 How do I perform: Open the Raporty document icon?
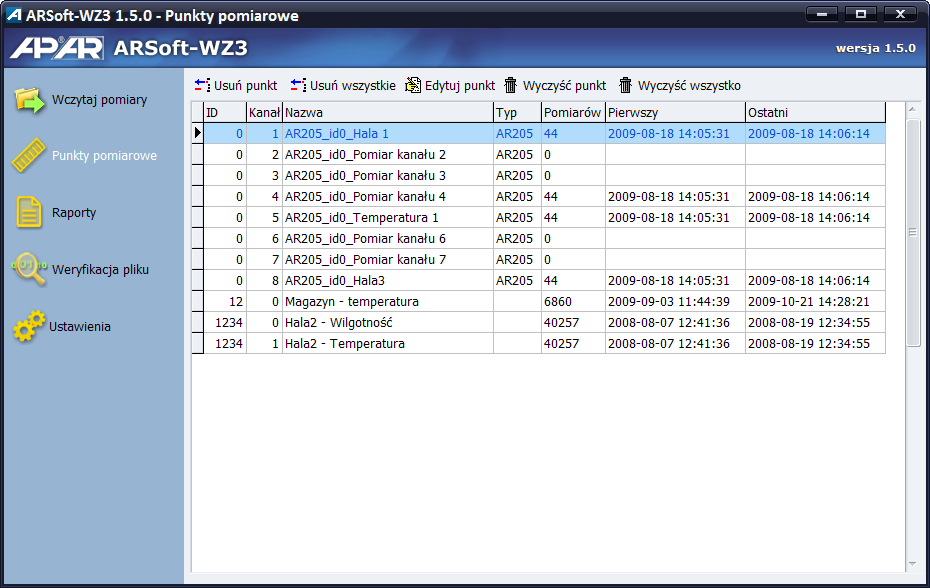tap(28, 212)
